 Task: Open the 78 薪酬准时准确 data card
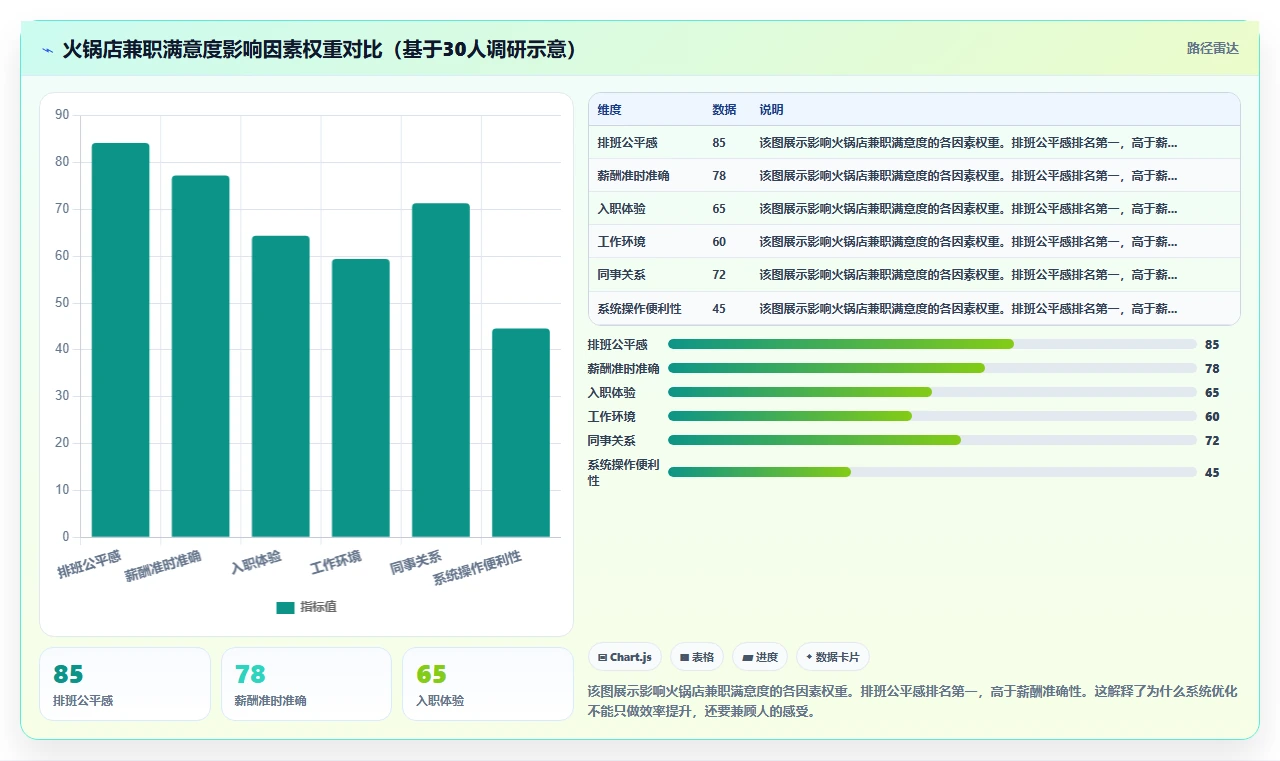(306, 684)
